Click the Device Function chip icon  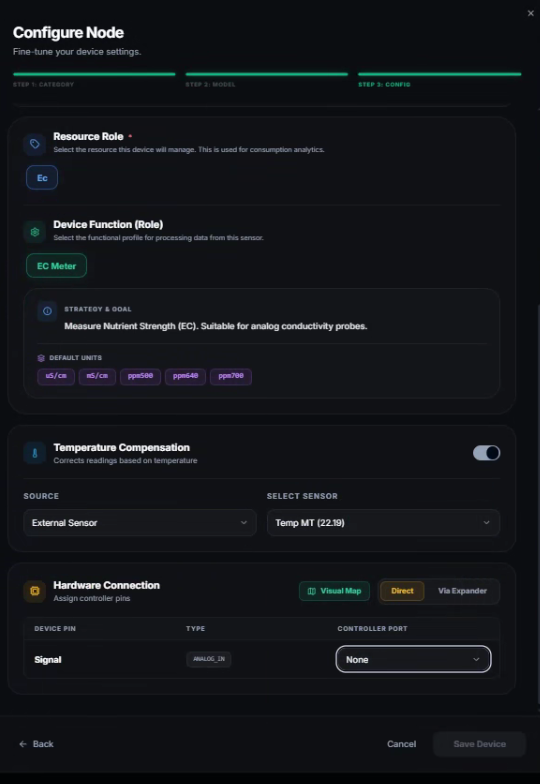34,232
